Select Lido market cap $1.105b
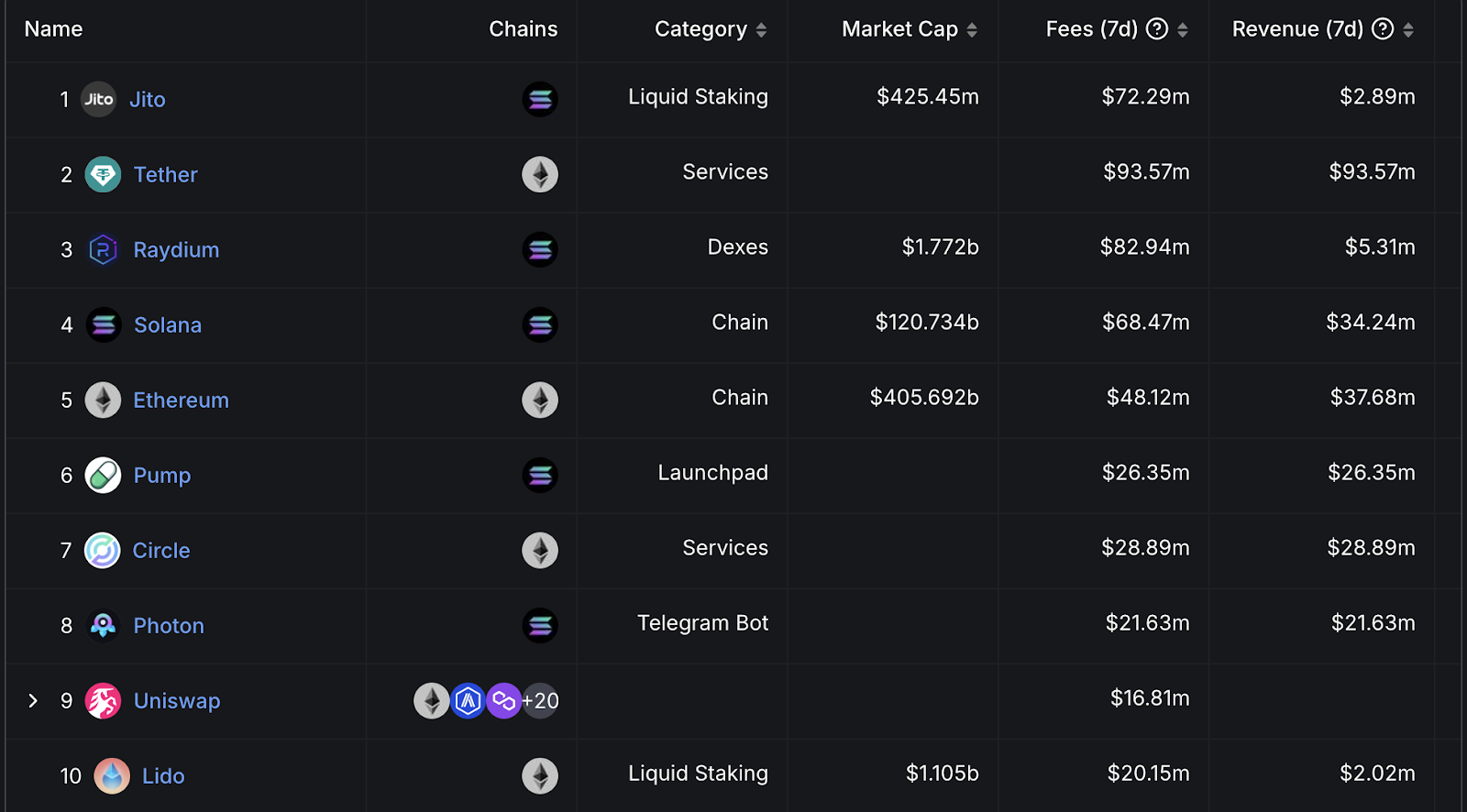Viewport: 1467px width, 812px height. (x=943, y=773)
